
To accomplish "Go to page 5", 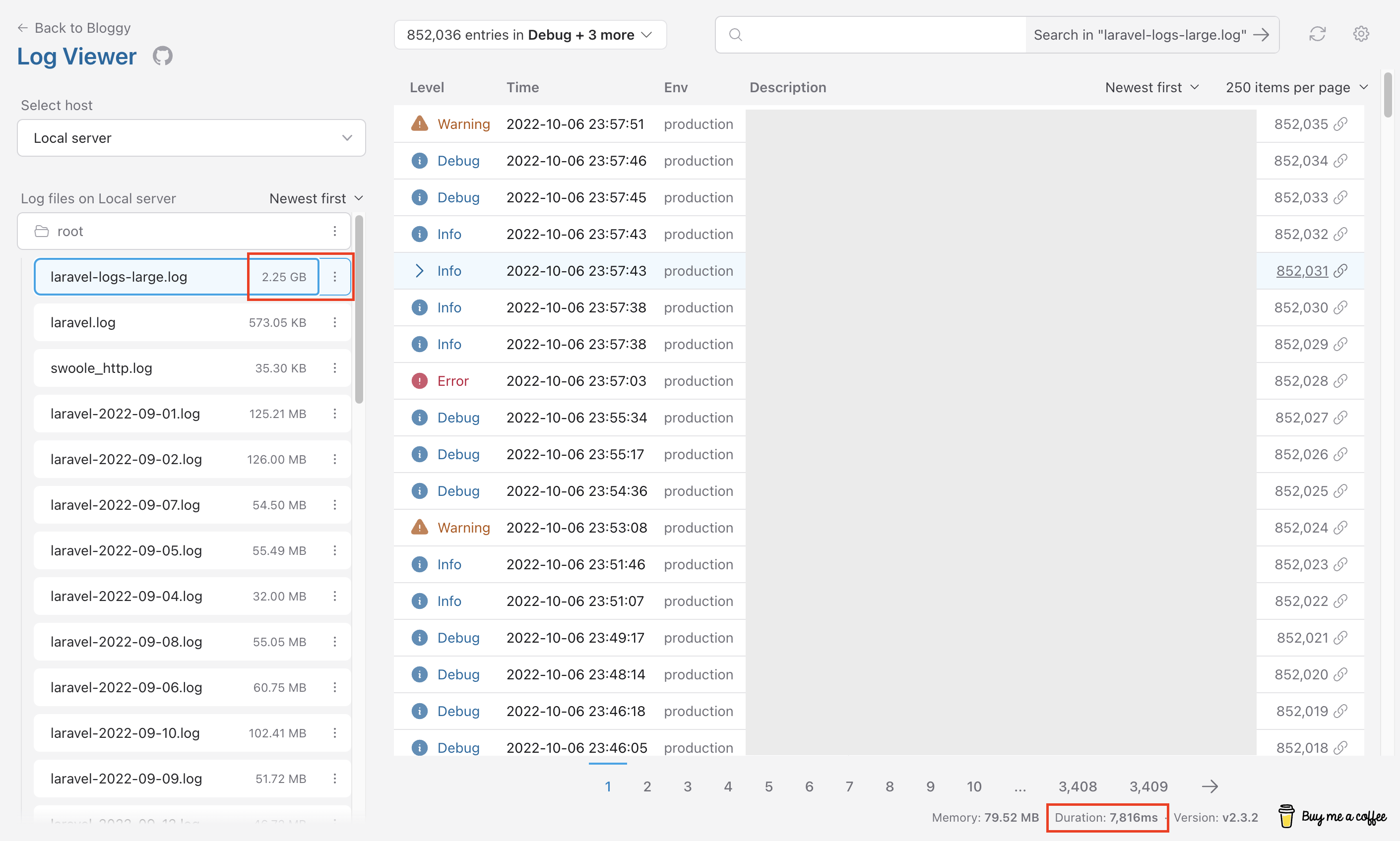I will tap(768, 786).
